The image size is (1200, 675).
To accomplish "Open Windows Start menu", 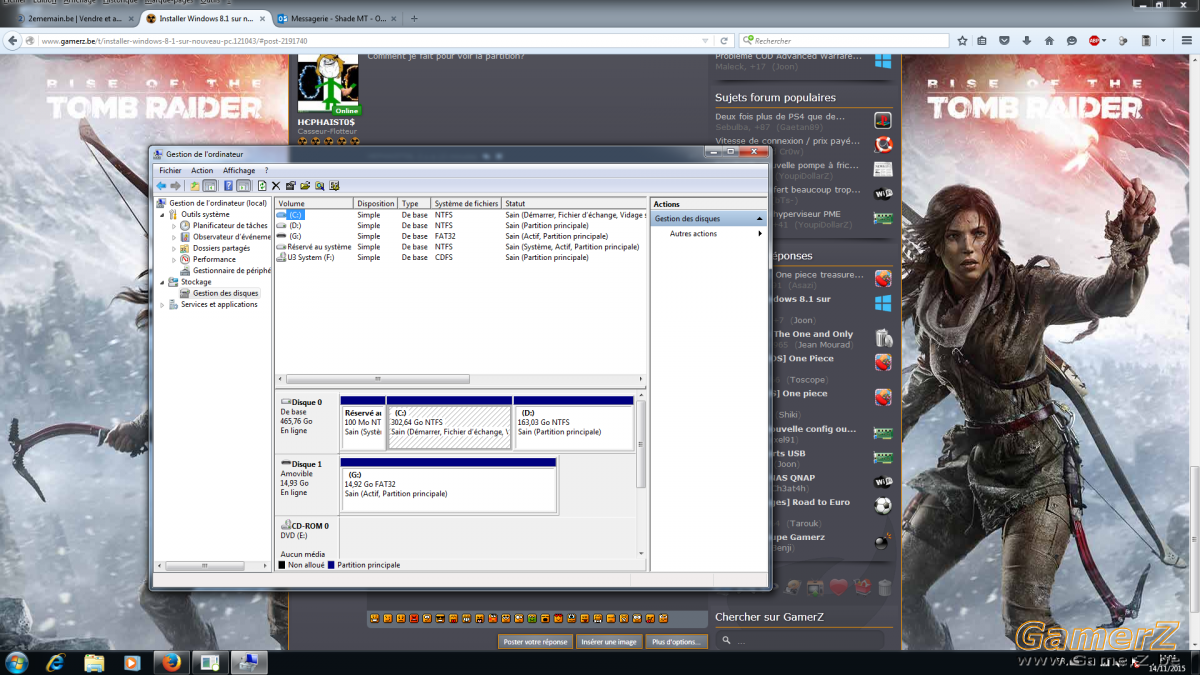I will 17,662.
